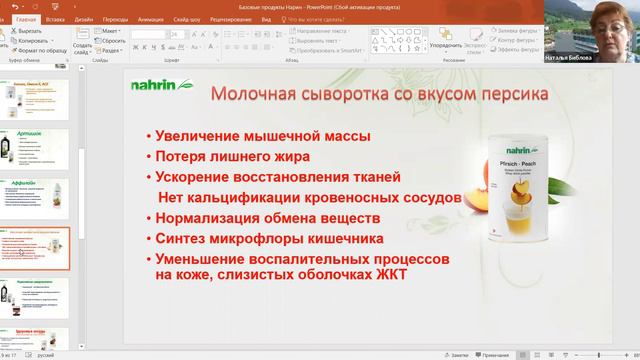The image size is (640, 360).
Task: Open Раздел section dropdown
Action: (109, 51)
